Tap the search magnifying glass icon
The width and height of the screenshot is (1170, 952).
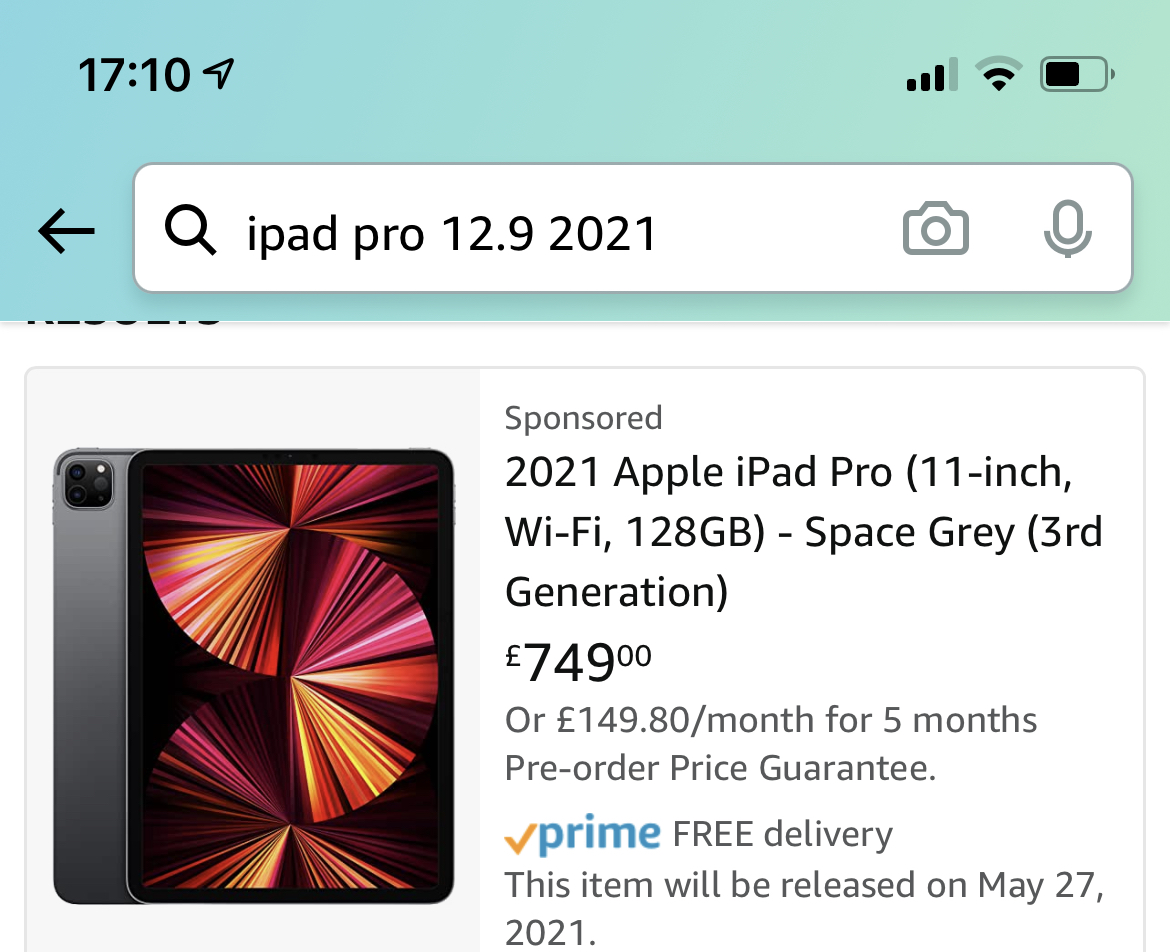point(190,231)
